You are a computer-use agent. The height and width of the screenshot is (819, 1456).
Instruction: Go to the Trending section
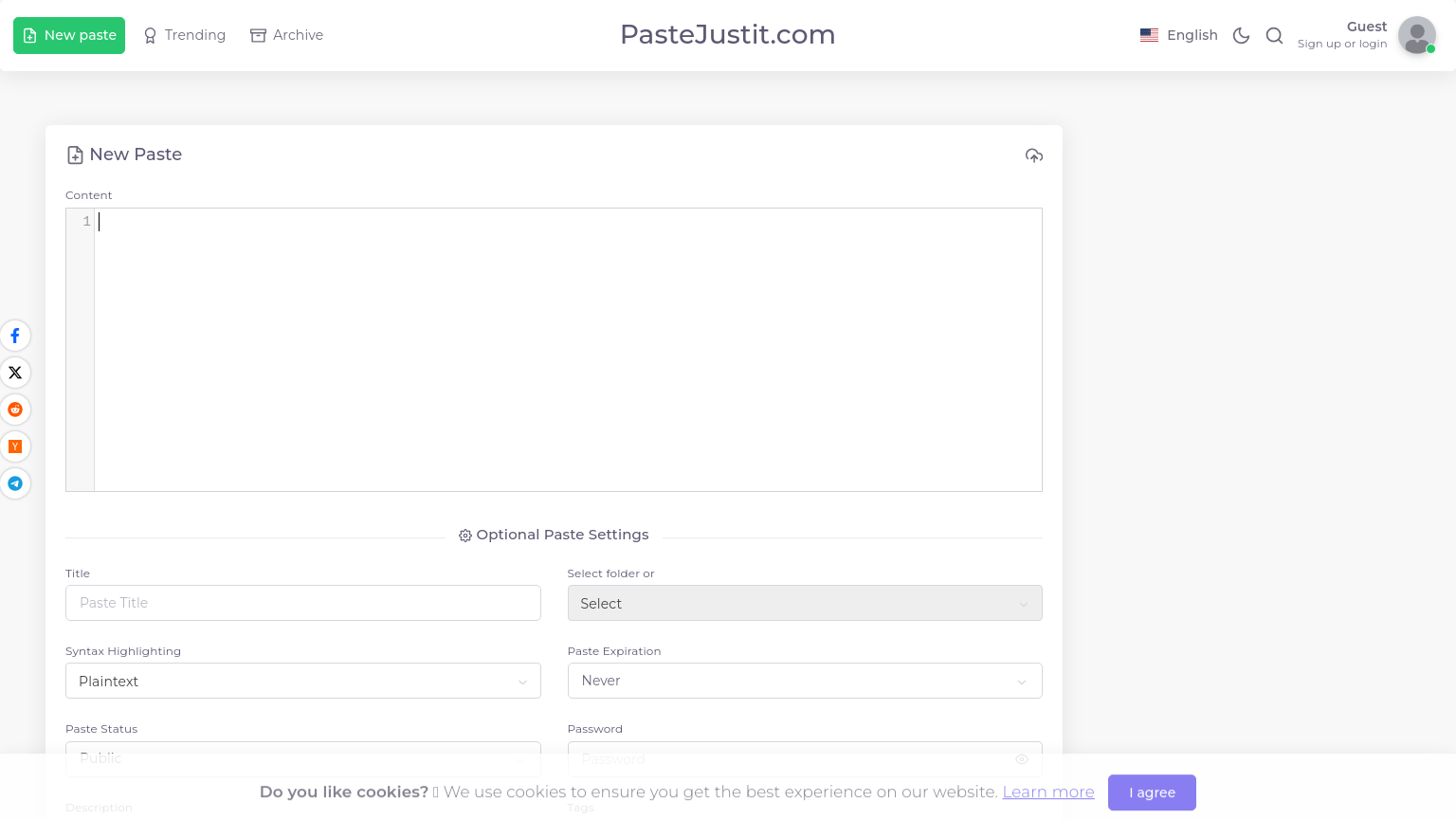[x=184, y=35]
